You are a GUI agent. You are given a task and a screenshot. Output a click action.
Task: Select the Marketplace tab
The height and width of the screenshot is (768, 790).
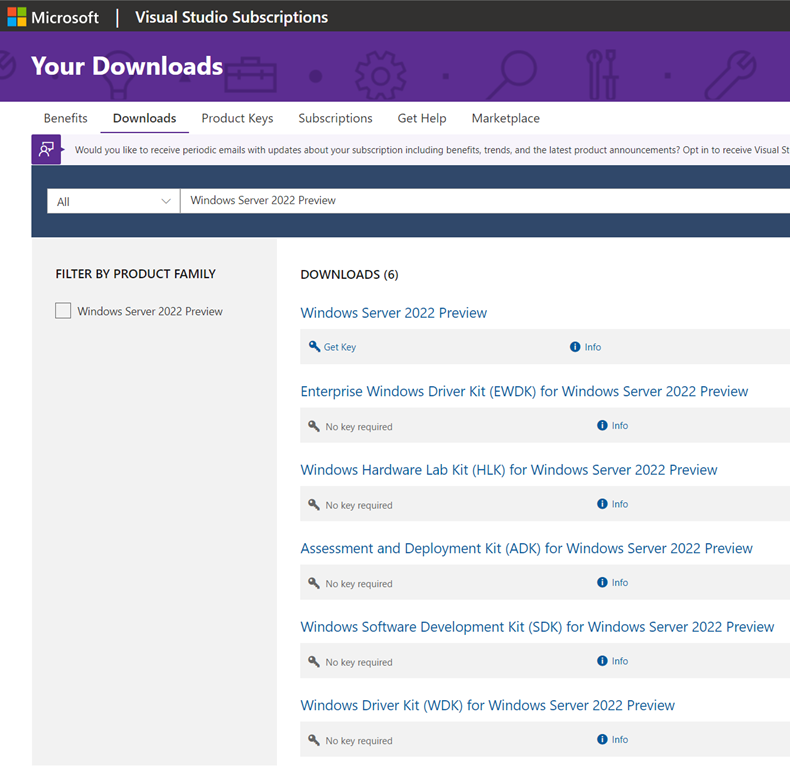tap(505, 118)
